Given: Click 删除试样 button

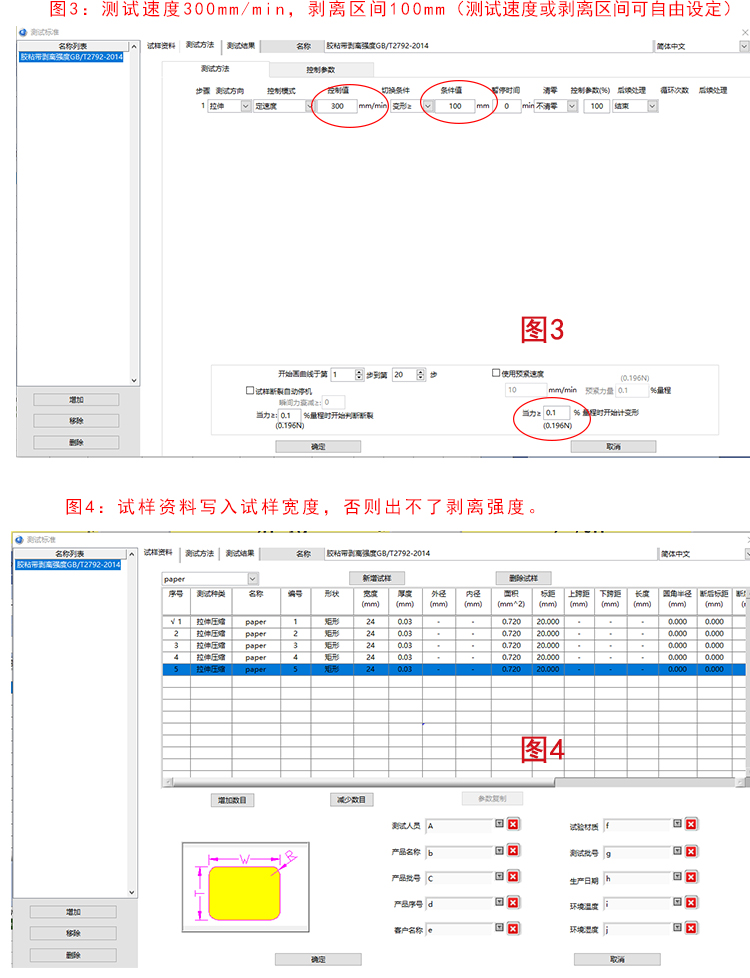Looking at the screenshot, I should click(x=523, y=578).
